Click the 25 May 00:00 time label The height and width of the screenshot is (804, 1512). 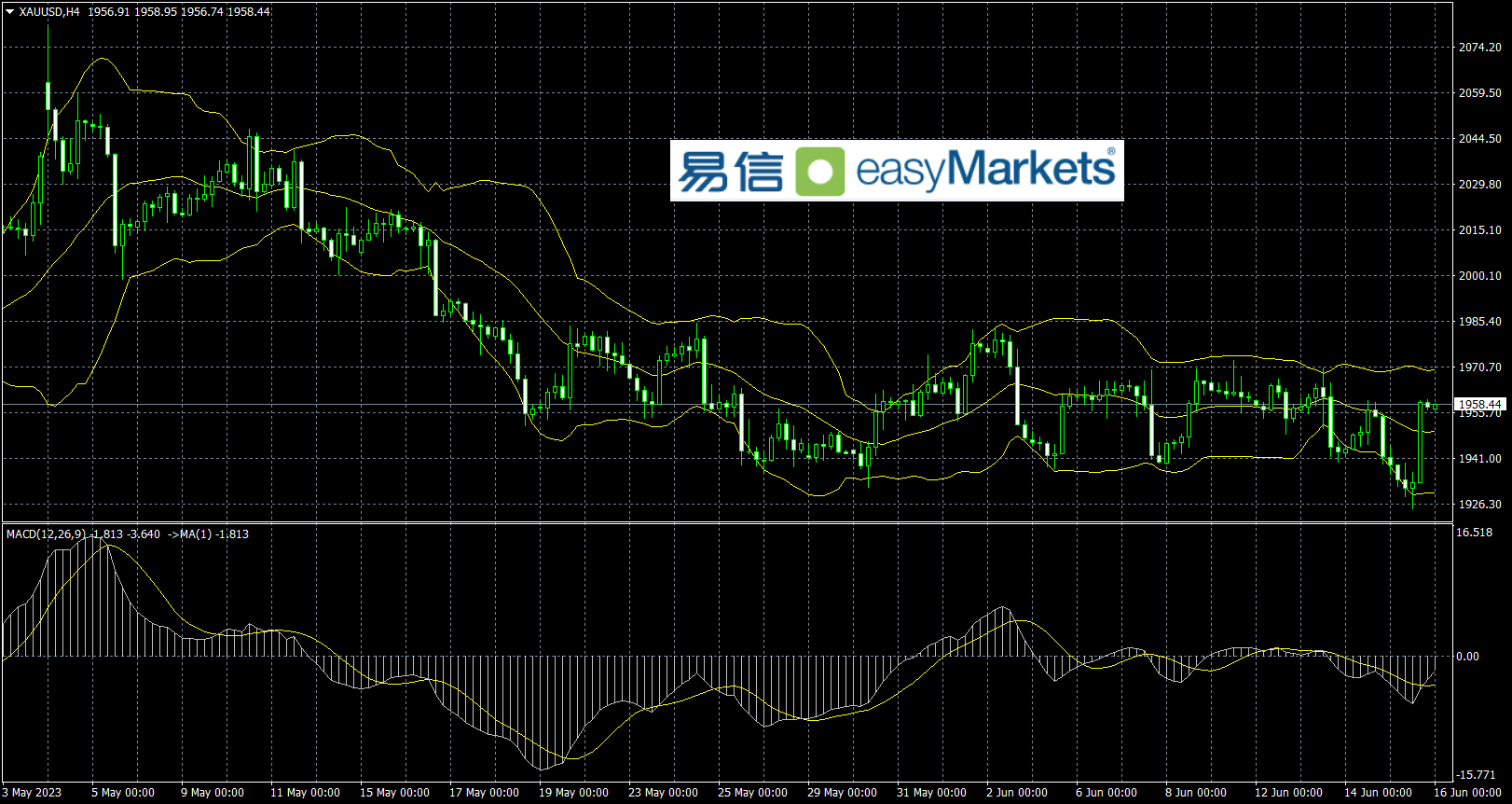pos(752,793)
